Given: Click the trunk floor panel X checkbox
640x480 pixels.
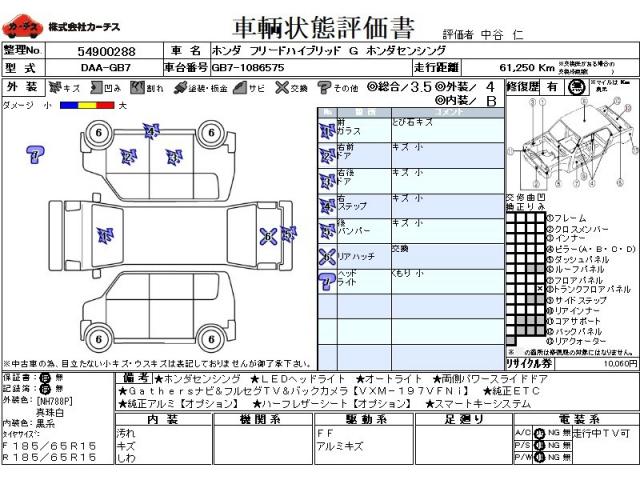Looking at the screenshot, I should click(x=540, y=289).
